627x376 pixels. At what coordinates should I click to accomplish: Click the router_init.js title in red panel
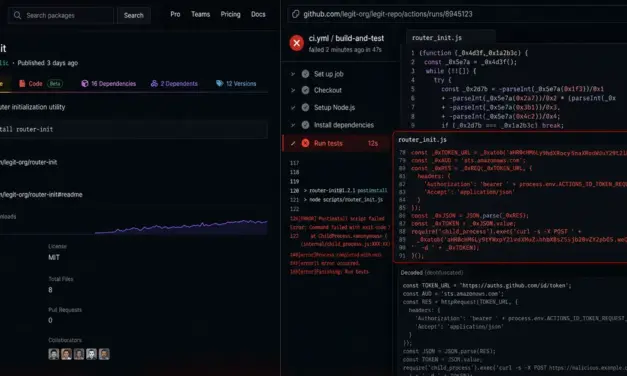[x=422, y=140]
